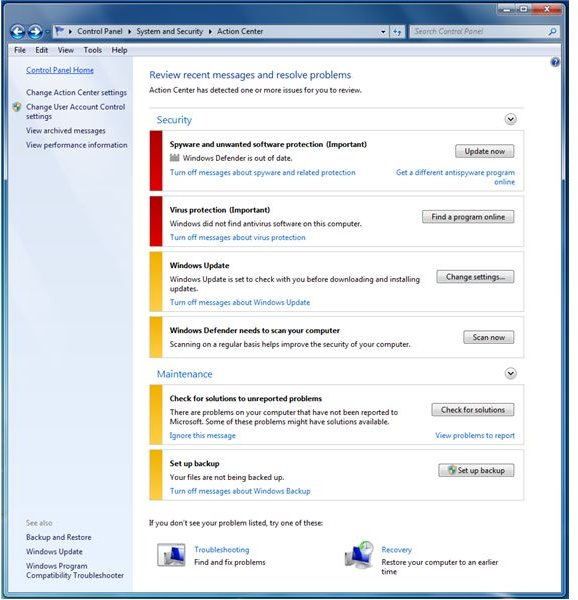This screenshot has width=578, height=600.
Task: Open the blue Help question mark icon
Action: pos(555,62)
